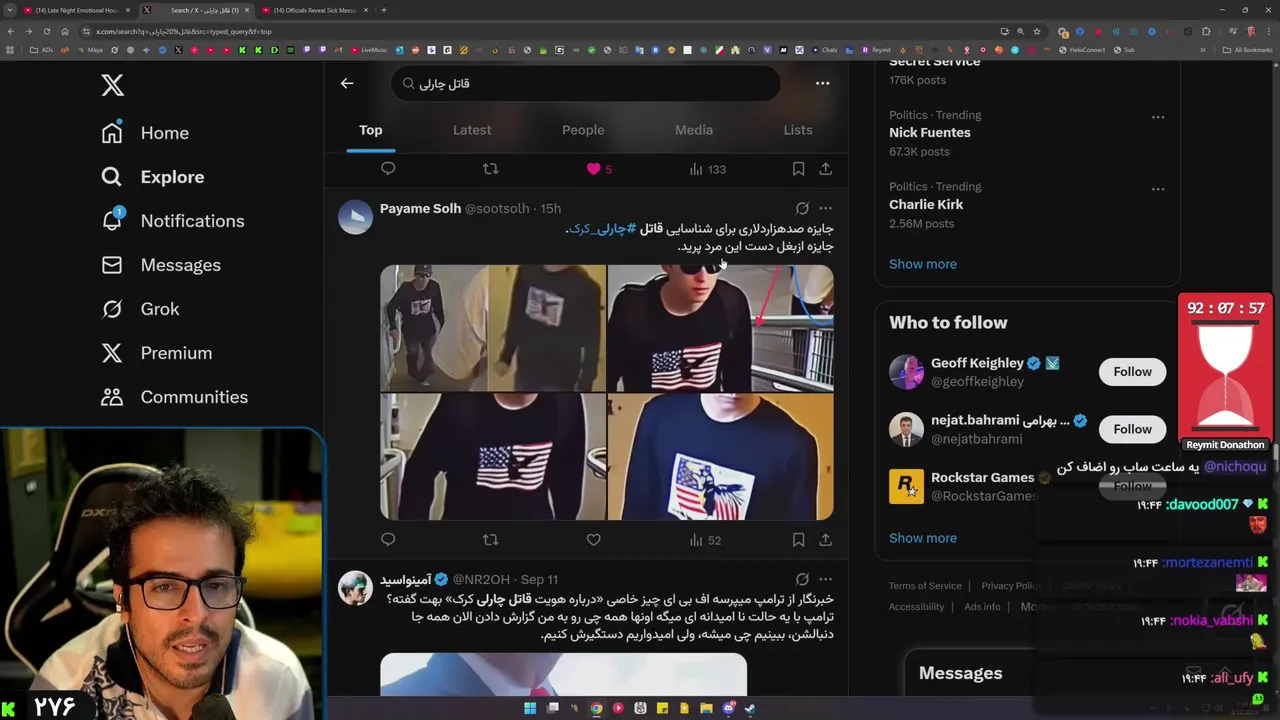1280x720 pixels.
Task: Open Accessibility footer link
Action: [916, 607]
